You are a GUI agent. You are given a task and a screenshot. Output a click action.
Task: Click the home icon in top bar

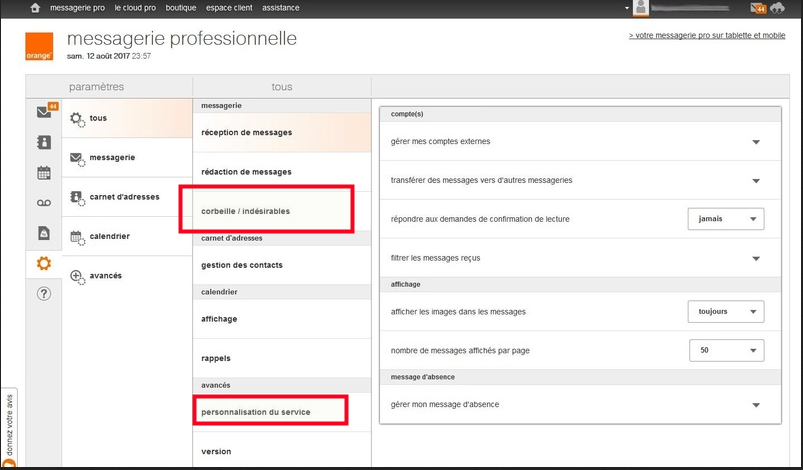pyautogui.click(x=36, y=8)
